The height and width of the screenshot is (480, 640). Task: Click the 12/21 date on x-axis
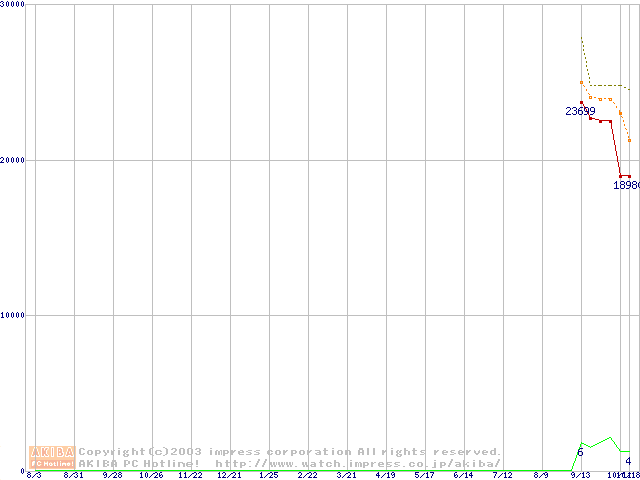[x=229, y=476]
